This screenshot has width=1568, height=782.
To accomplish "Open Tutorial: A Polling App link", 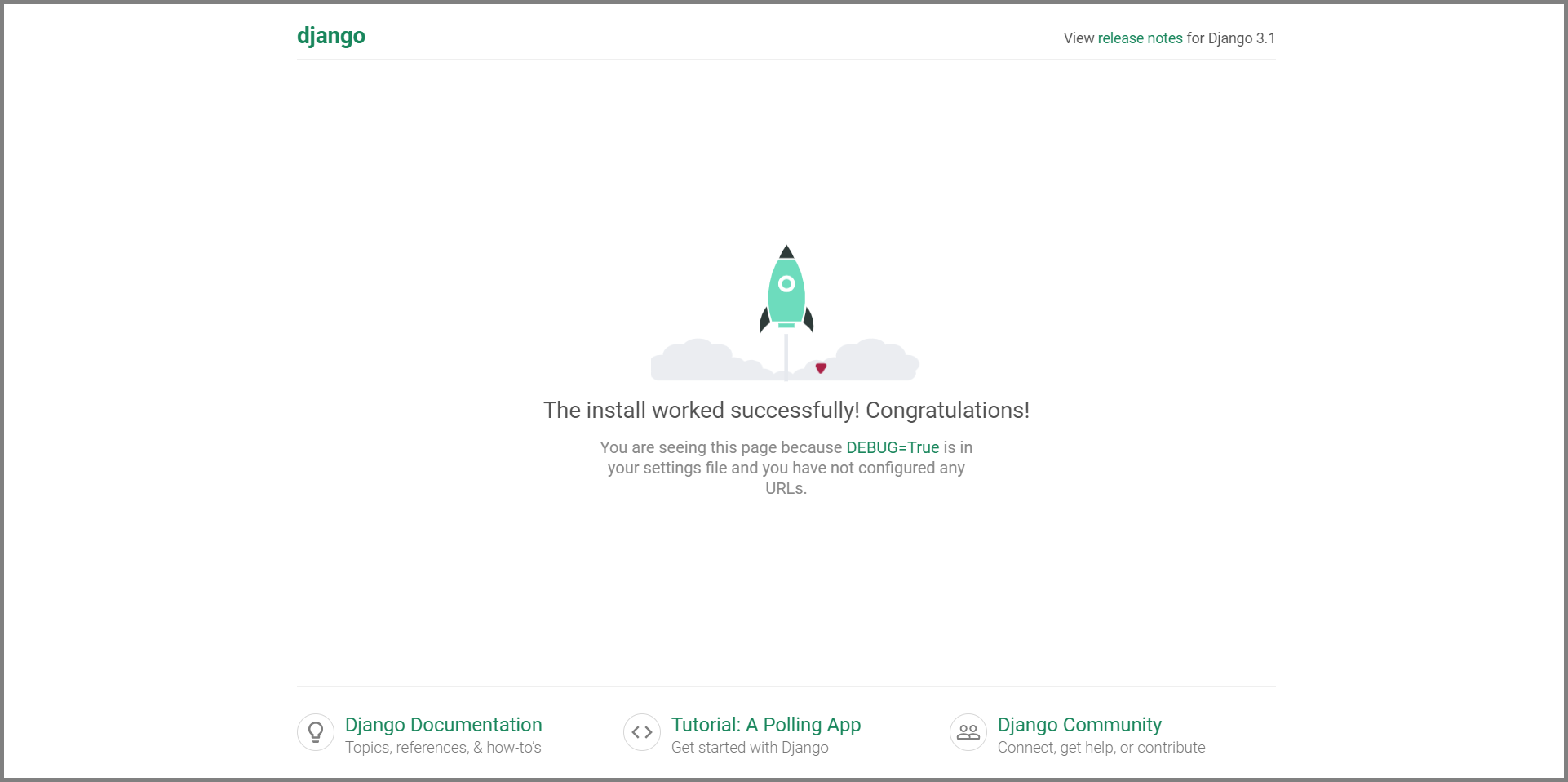I will tap(766, 725).
